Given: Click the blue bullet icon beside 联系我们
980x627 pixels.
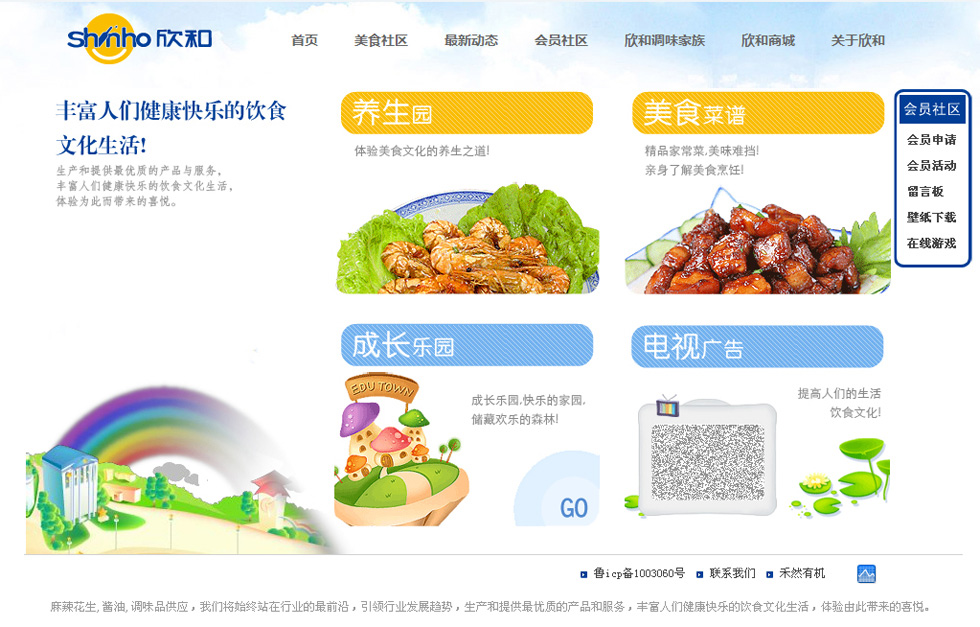Looking at the screenshot, I should tap(699, 574).
